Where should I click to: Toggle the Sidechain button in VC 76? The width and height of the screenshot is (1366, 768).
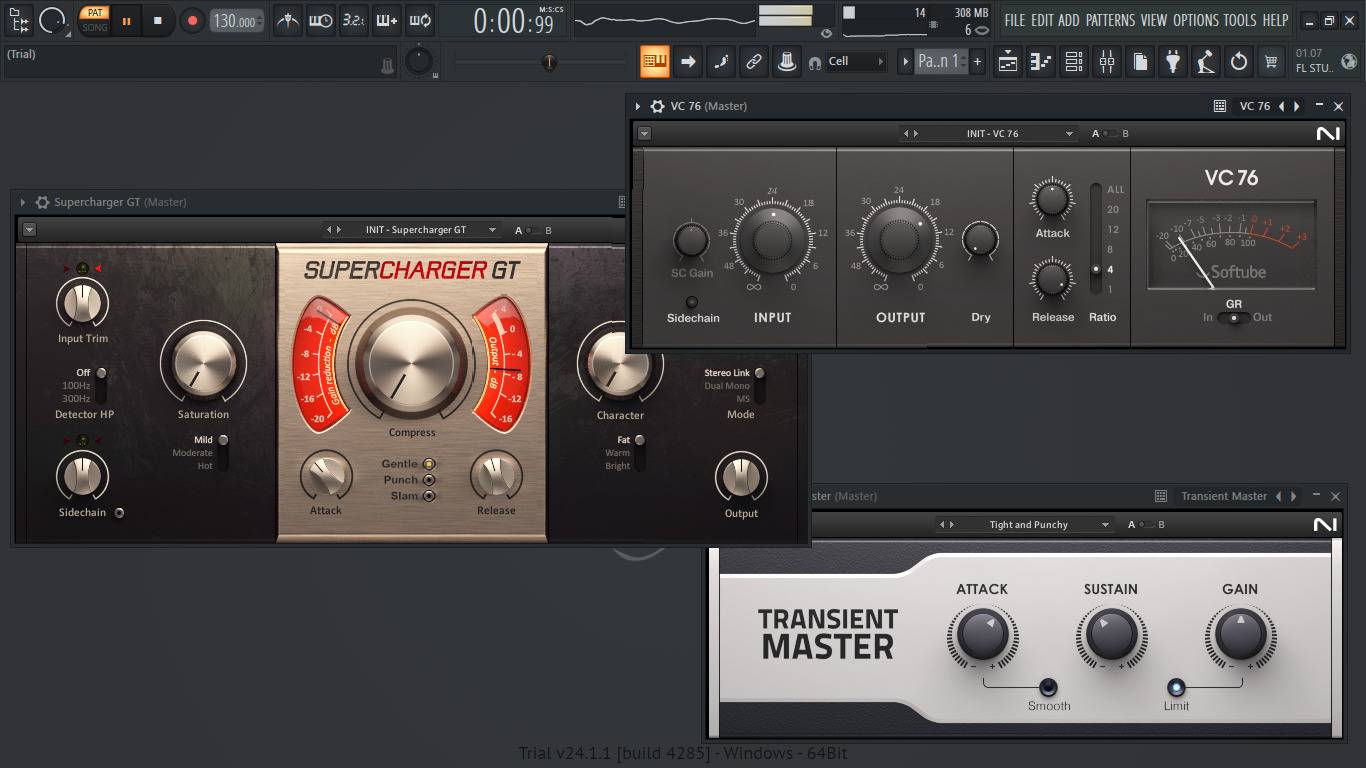click(x=692, y=302)
